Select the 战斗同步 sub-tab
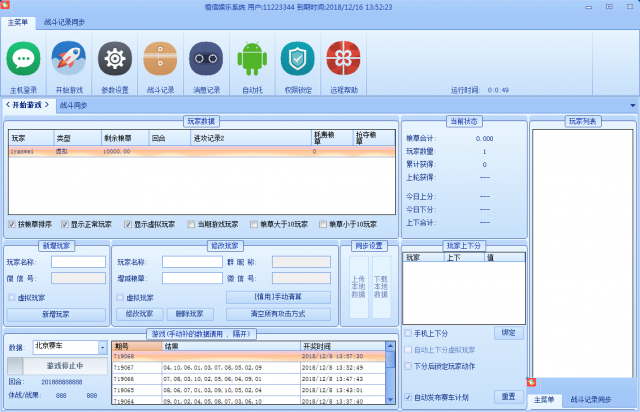640x412 pixels. (x=73, y=104)
